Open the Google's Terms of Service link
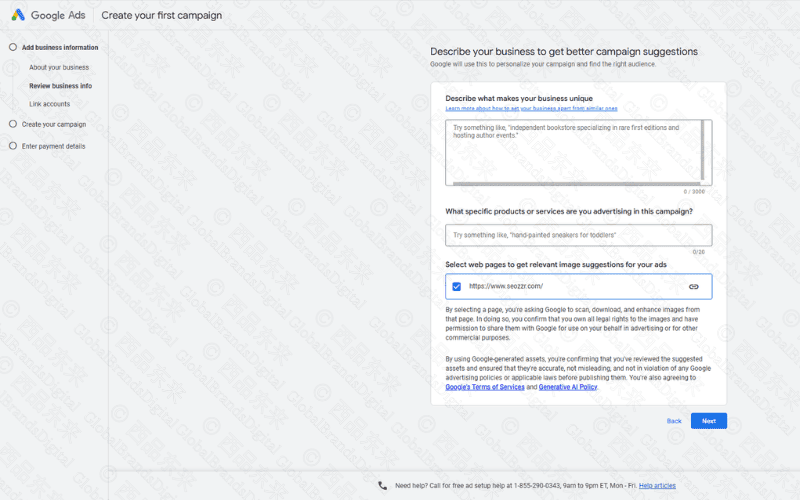This screenshot has width=800, height=500. [x=485, y=386]
